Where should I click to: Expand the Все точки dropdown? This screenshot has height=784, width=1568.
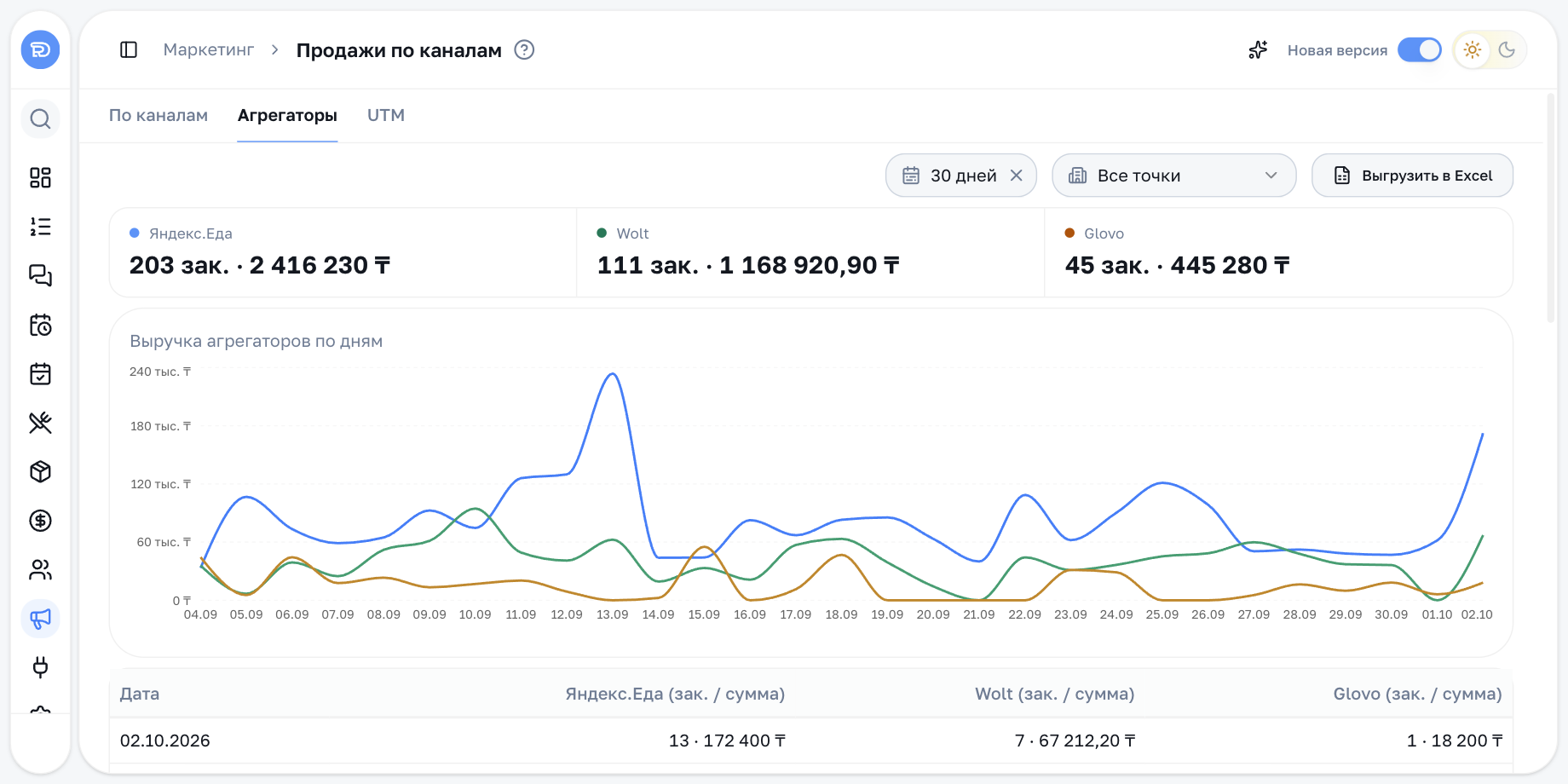tap(1174, 176)
